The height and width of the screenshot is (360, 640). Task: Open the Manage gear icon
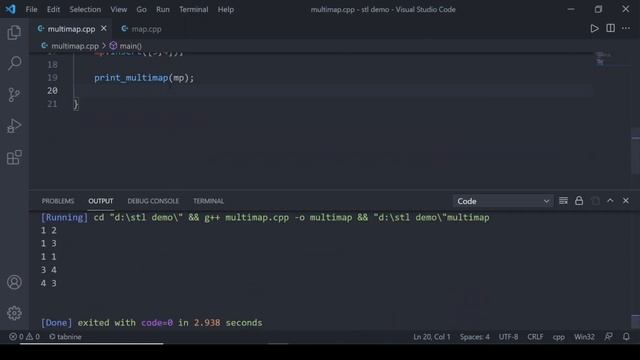[14, 313]
